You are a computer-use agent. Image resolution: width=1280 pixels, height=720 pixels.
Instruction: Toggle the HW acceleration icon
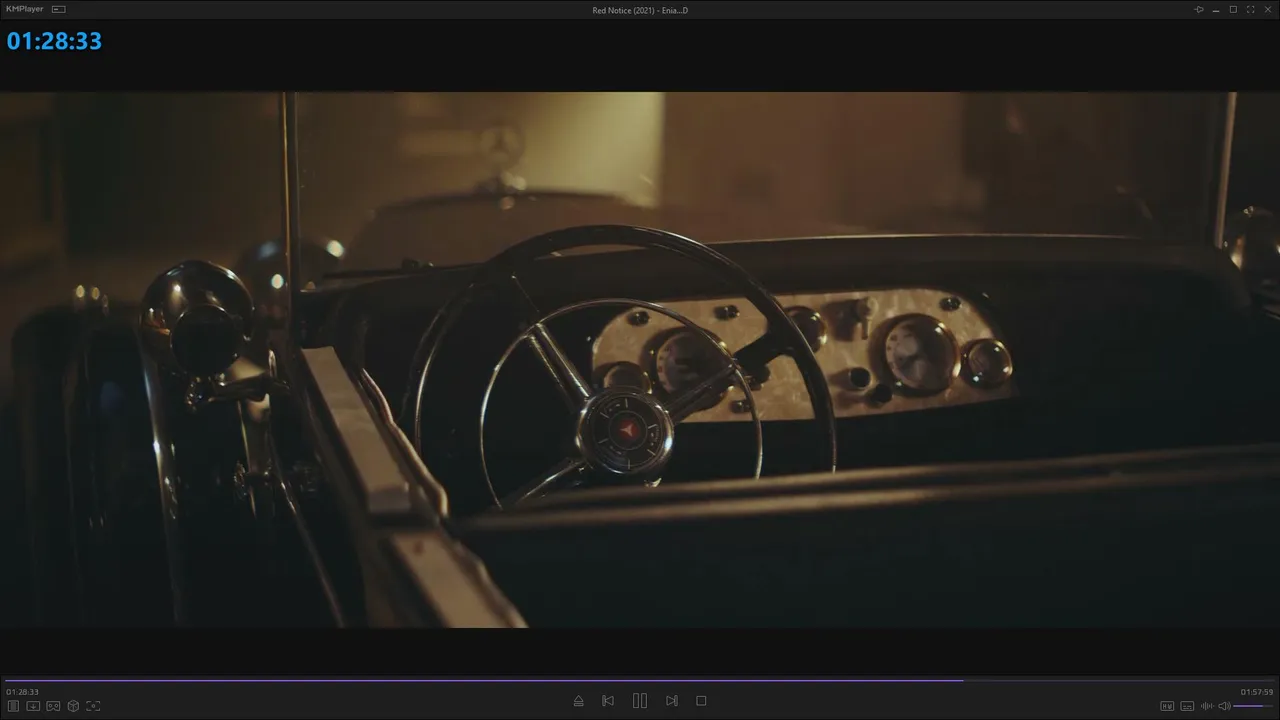click(x=1167, y=706)
